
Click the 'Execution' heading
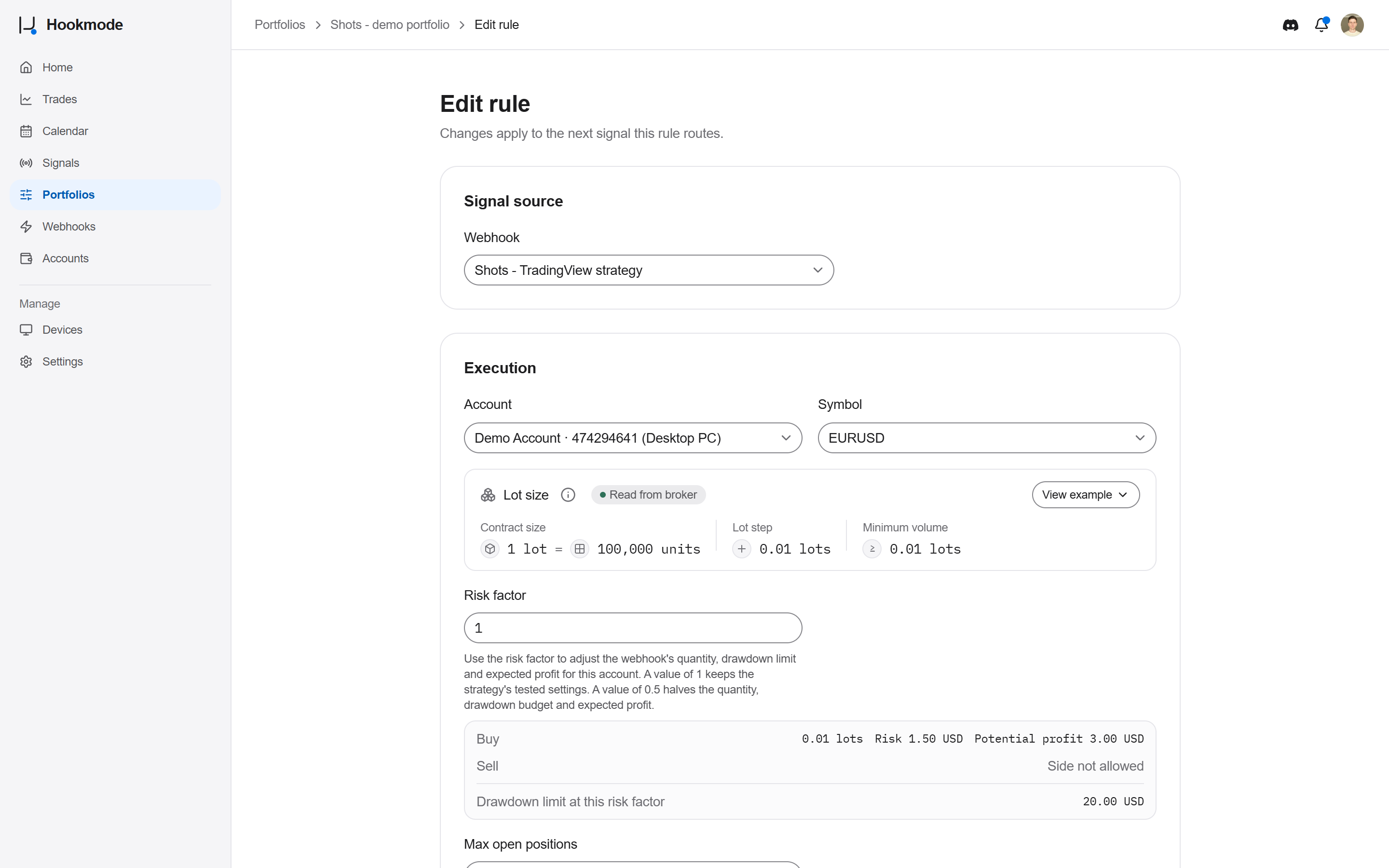[x=499, y=368]
